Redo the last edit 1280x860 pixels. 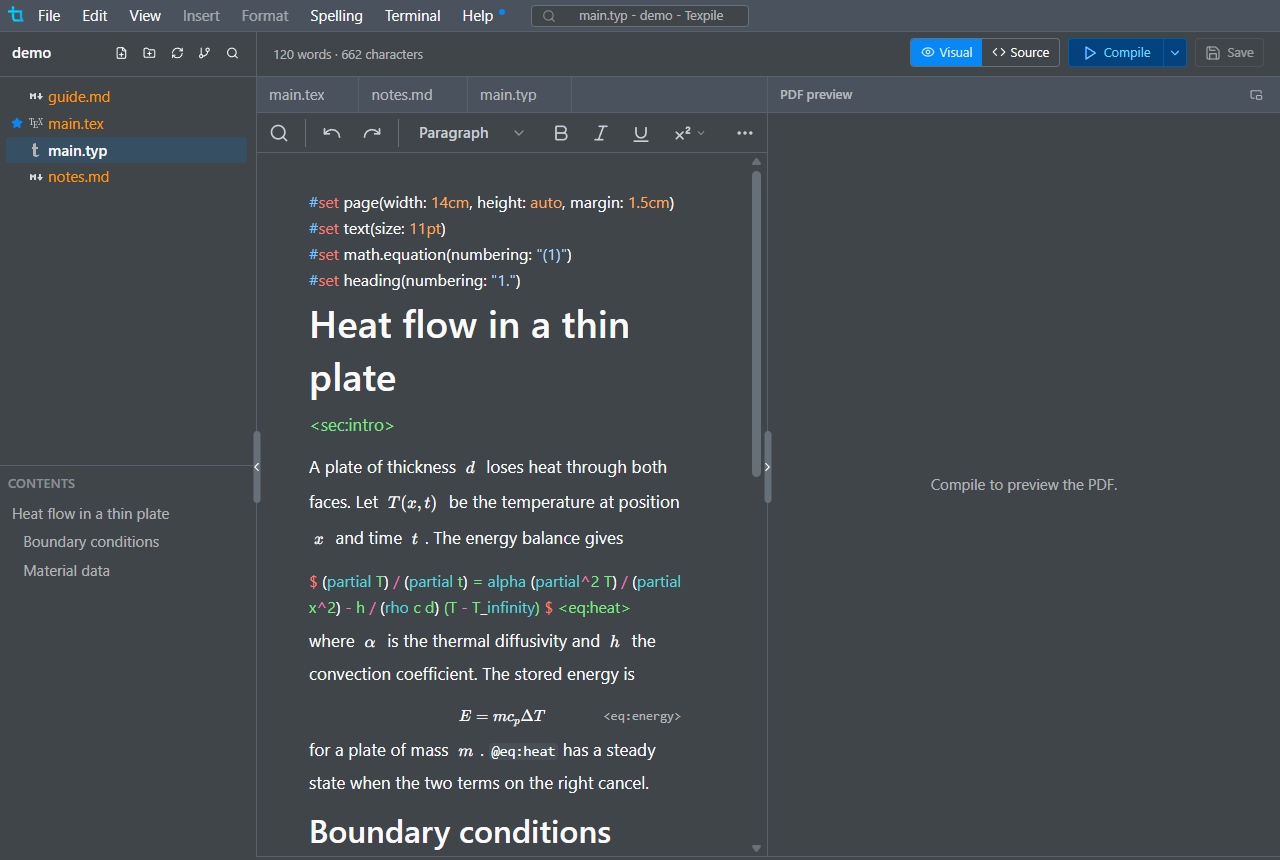(372, 133)
